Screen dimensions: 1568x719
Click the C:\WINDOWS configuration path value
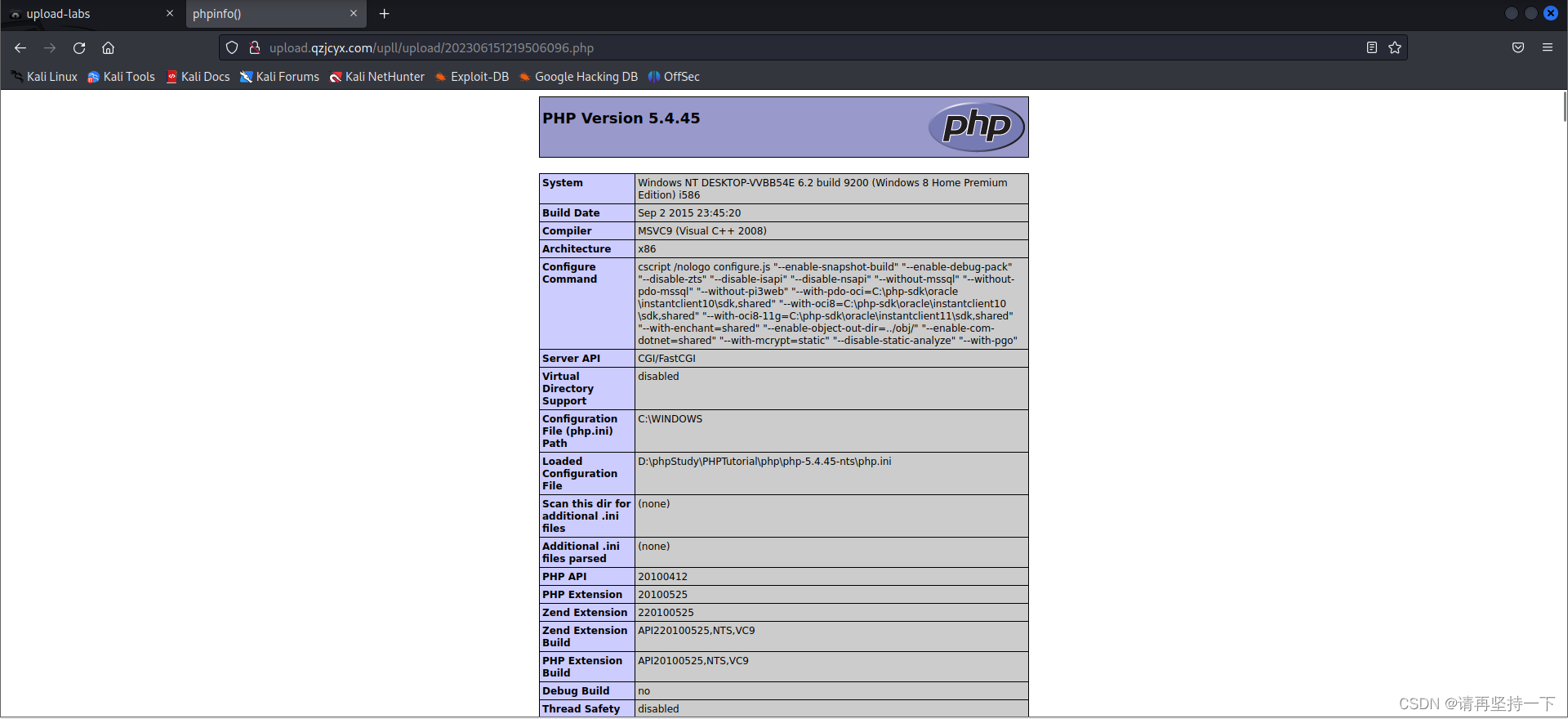coord(670,419)
